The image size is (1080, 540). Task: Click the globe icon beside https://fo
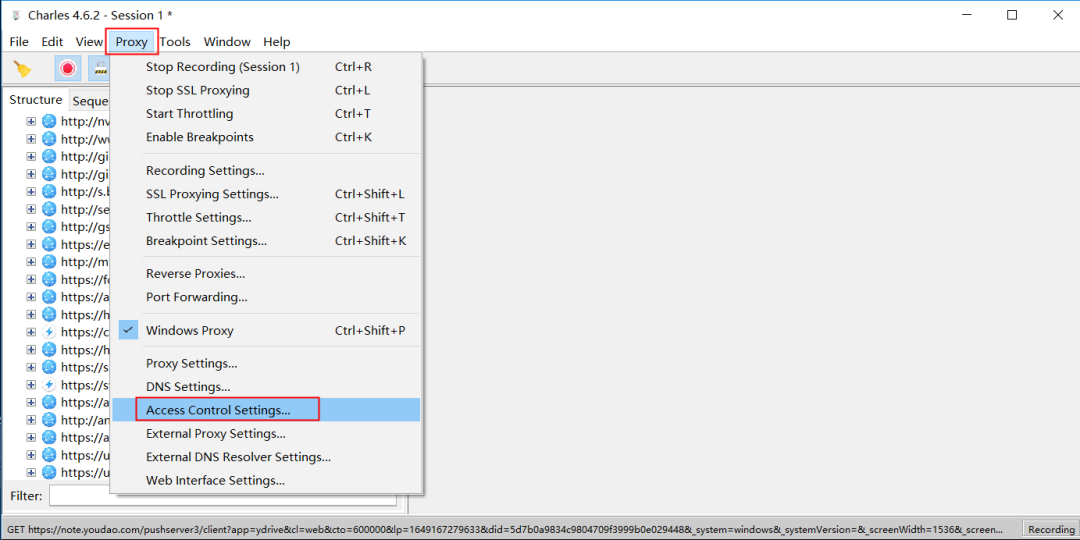(49, 279)
